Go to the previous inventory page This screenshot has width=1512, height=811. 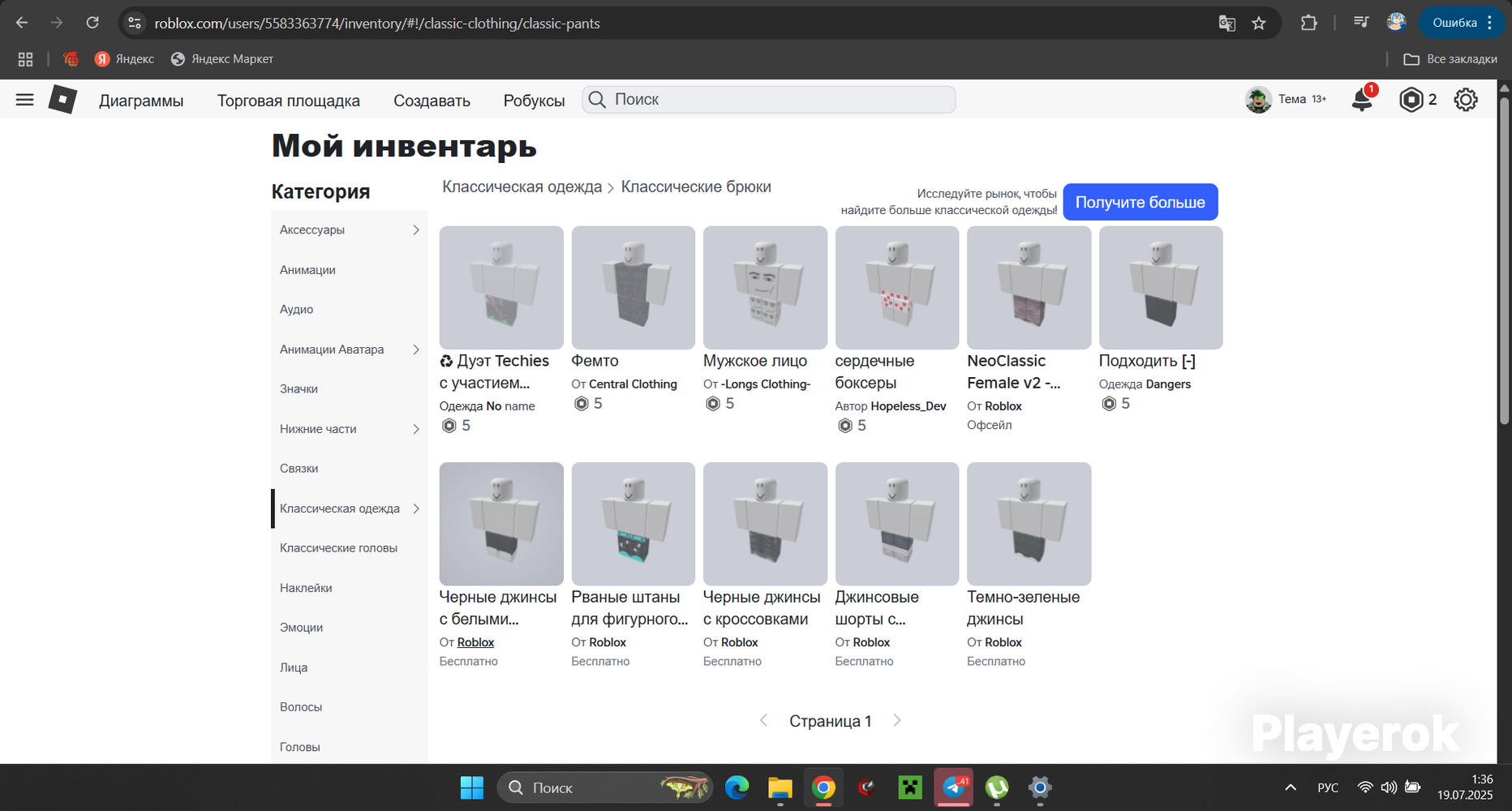click(x=763, y=720)
